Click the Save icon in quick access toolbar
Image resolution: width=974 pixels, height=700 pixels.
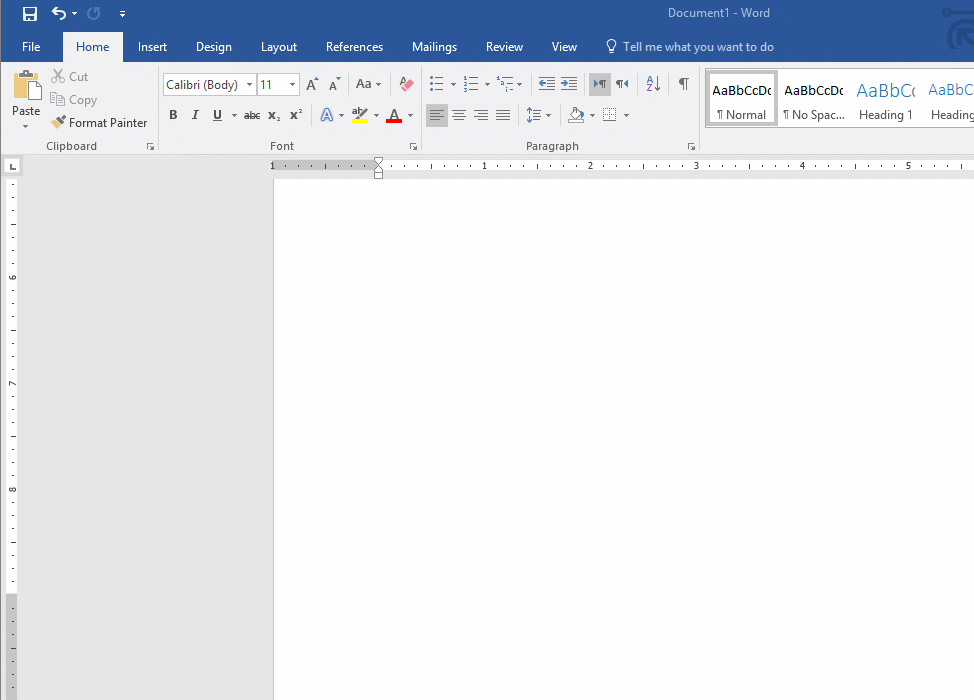(30, 14)
